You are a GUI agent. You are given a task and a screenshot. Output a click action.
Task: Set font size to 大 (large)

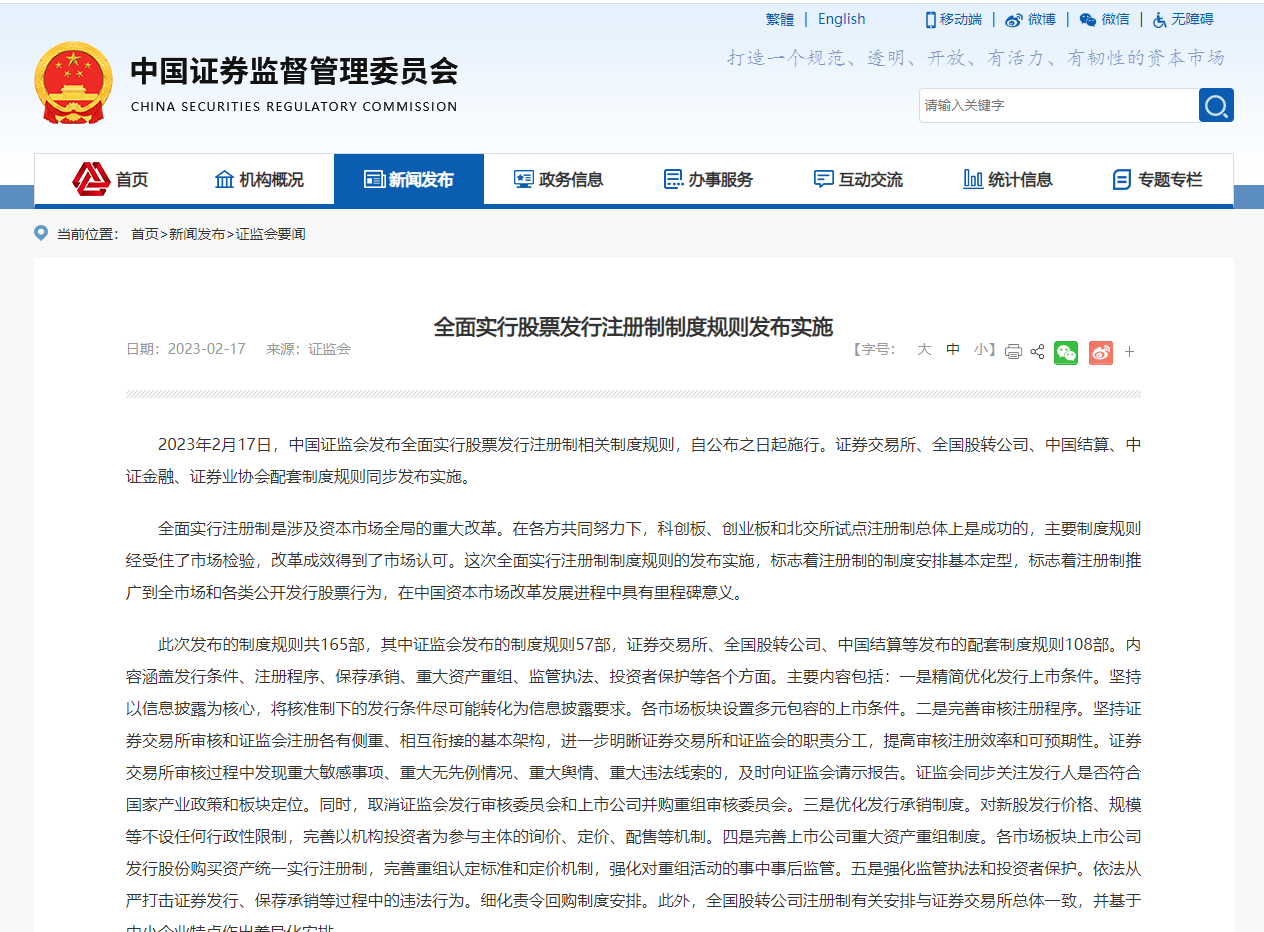coord(924,349)
